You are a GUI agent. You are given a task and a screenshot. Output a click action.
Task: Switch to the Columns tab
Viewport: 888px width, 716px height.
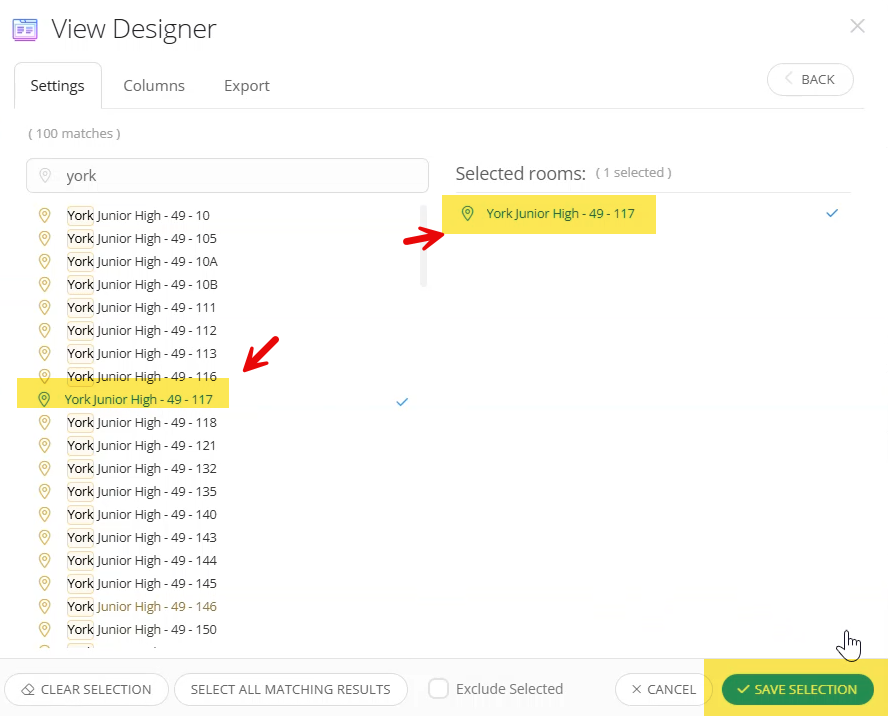154,86
